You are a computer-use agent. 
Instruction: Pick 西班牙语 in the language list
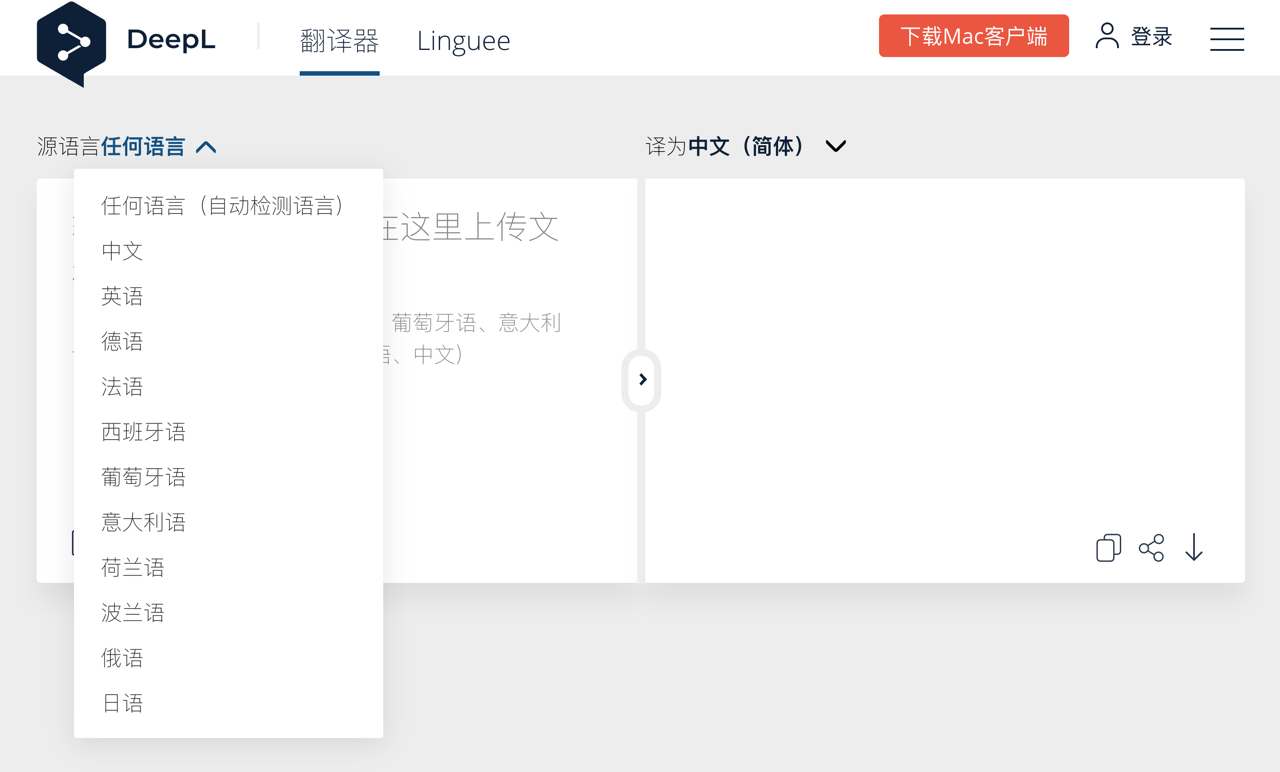[228, 432]
